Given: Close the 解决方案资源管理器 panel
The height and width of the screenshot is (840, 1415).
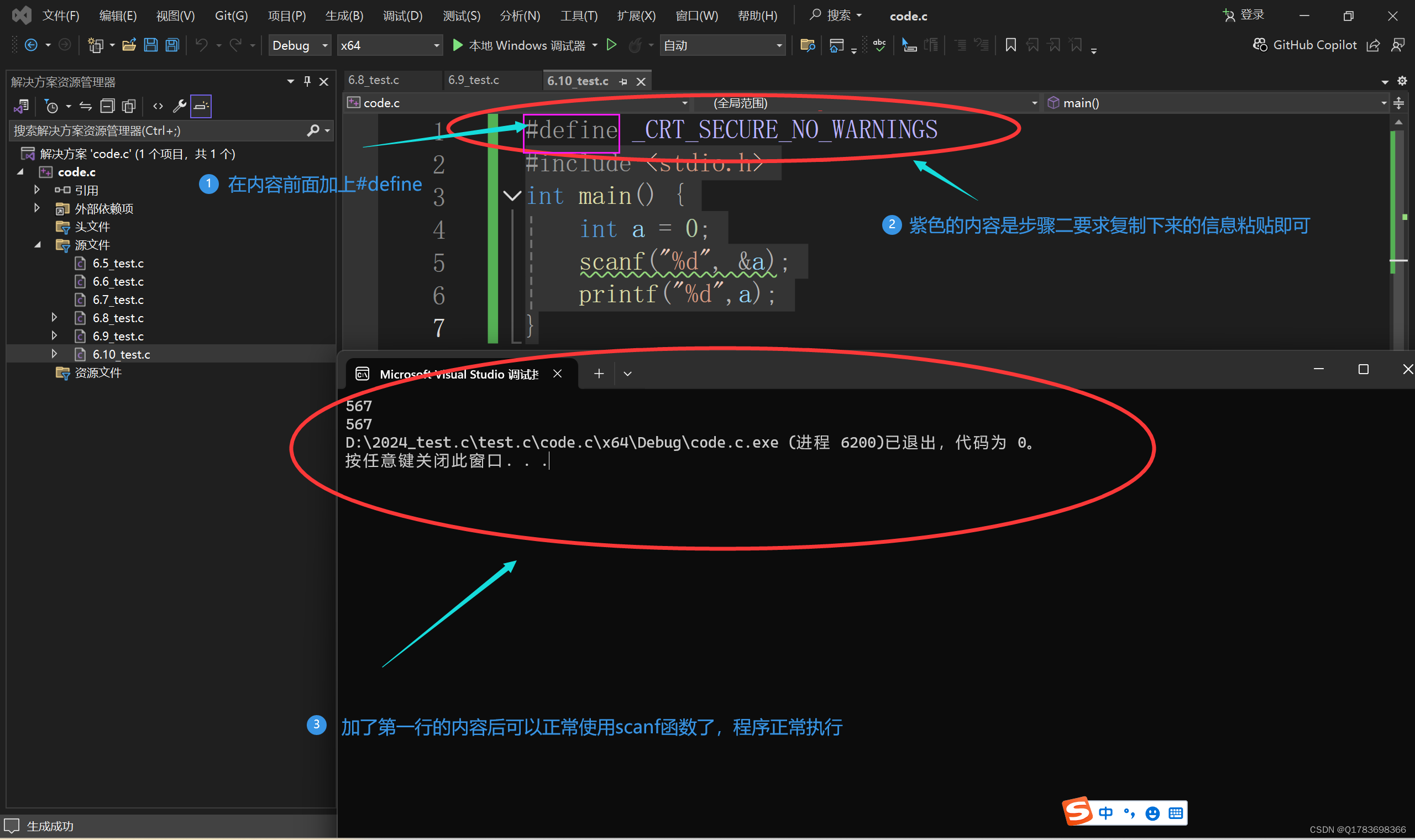Looking at the screenshot, I should [x=324, y=81].
